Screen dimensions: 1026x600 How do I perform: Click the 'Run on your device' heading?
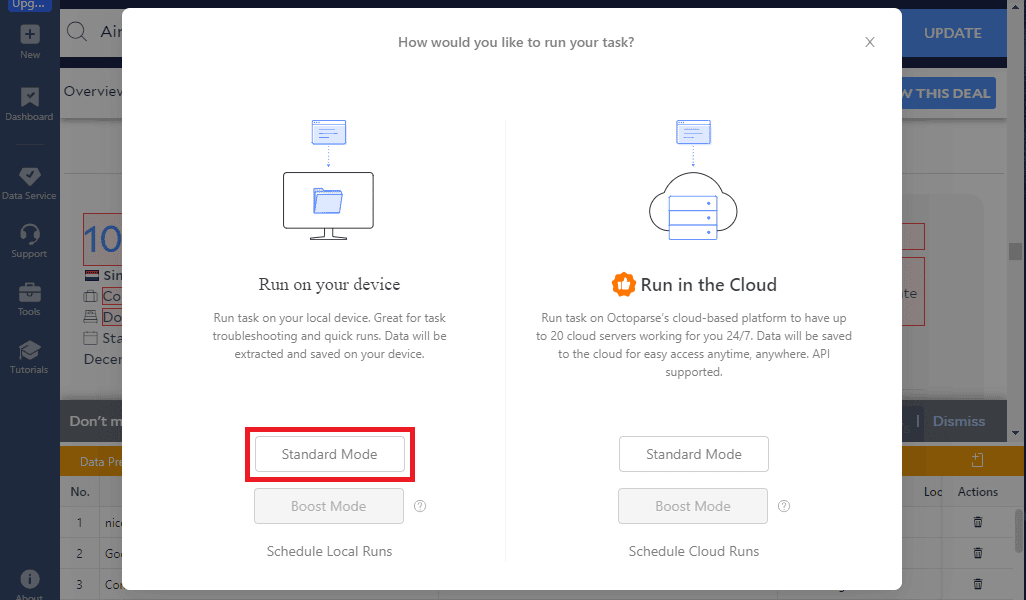click(329, 285)
